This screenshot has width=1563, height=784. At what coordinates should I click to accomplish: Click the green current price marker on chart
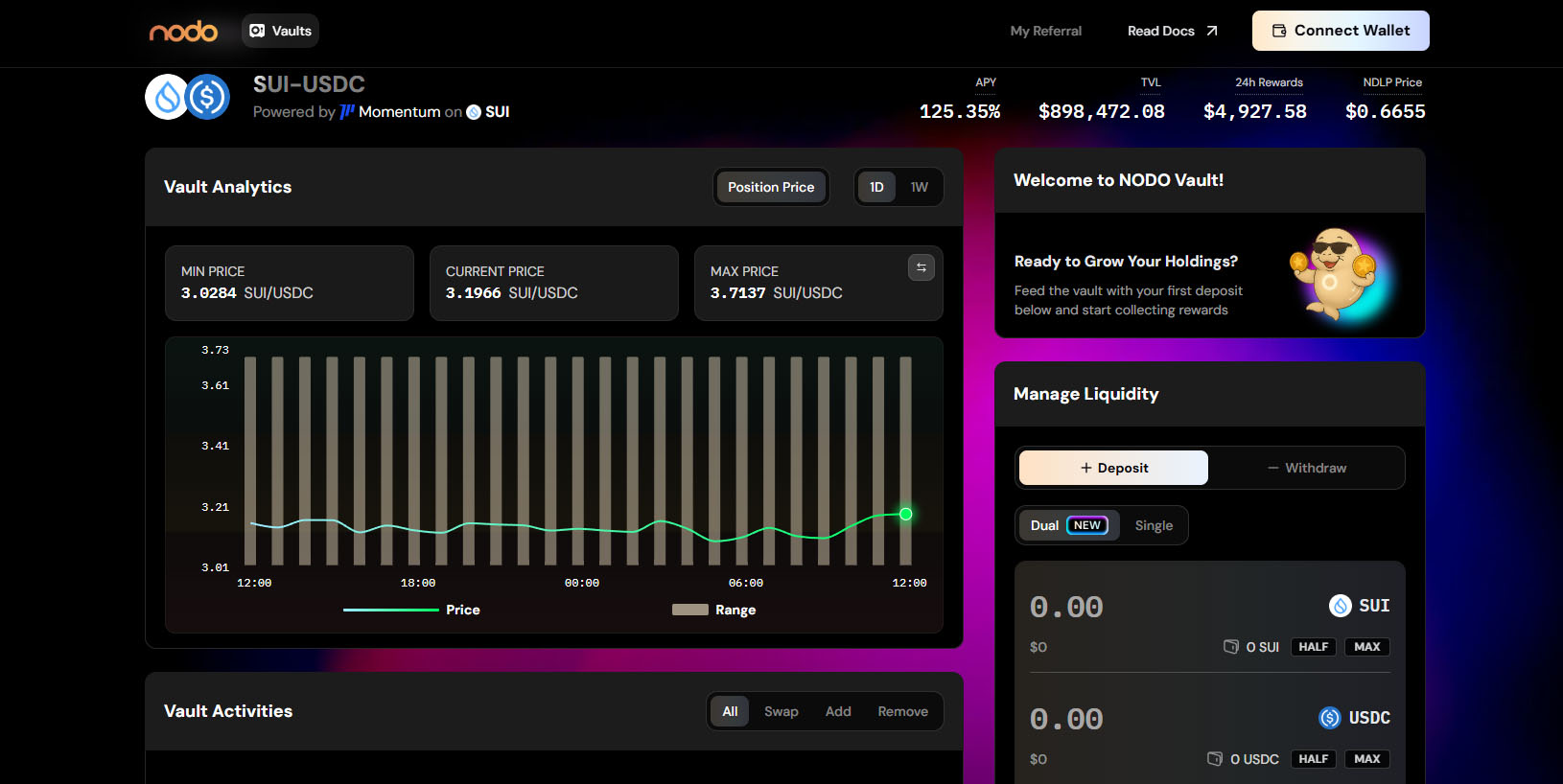click(x=905, y=515)
